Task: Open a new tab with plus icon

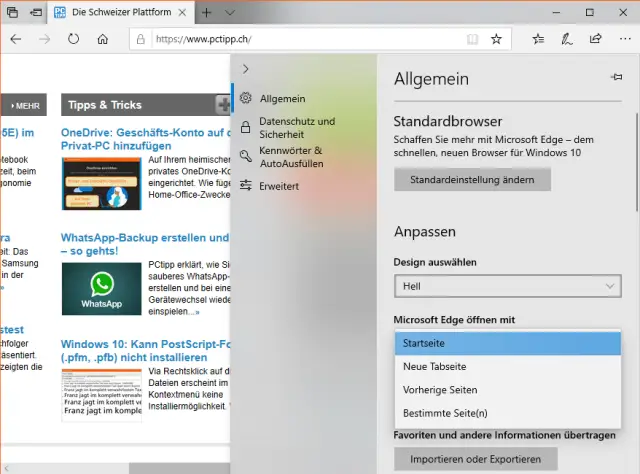Action: (x=207, y=13)
